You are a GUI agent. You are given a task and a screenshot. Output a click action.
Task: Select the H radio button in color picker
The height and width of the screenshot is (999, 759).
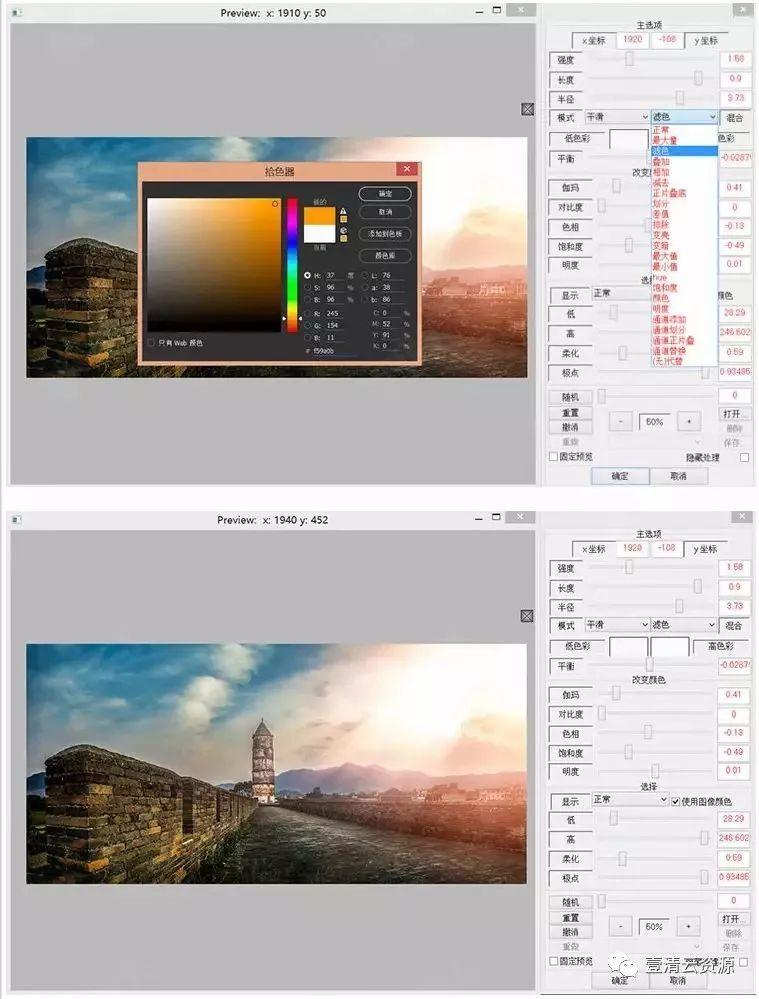[x=307, y=275]
